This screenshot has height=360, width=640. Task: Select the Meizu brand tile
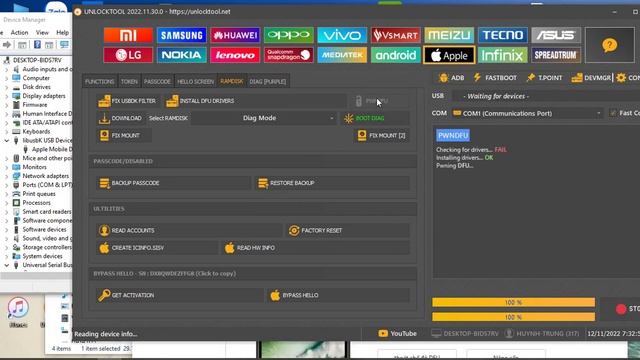point(449,35)
